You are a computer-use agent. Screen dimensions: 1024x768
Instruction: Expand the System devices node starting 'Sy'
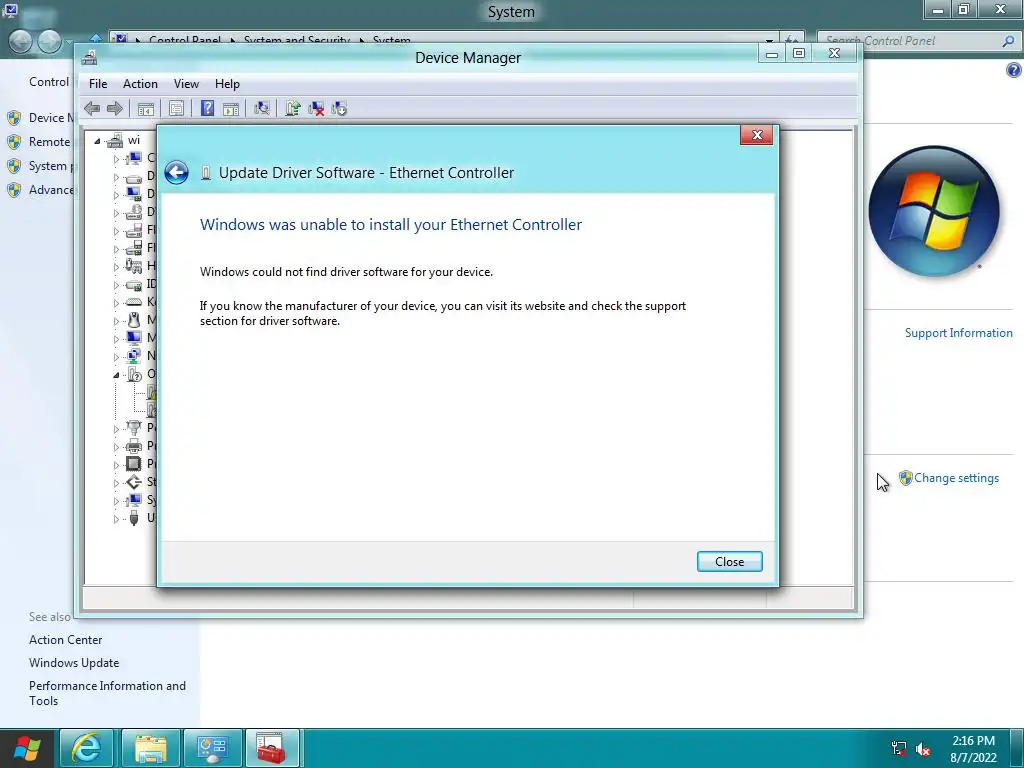(116, 501)
